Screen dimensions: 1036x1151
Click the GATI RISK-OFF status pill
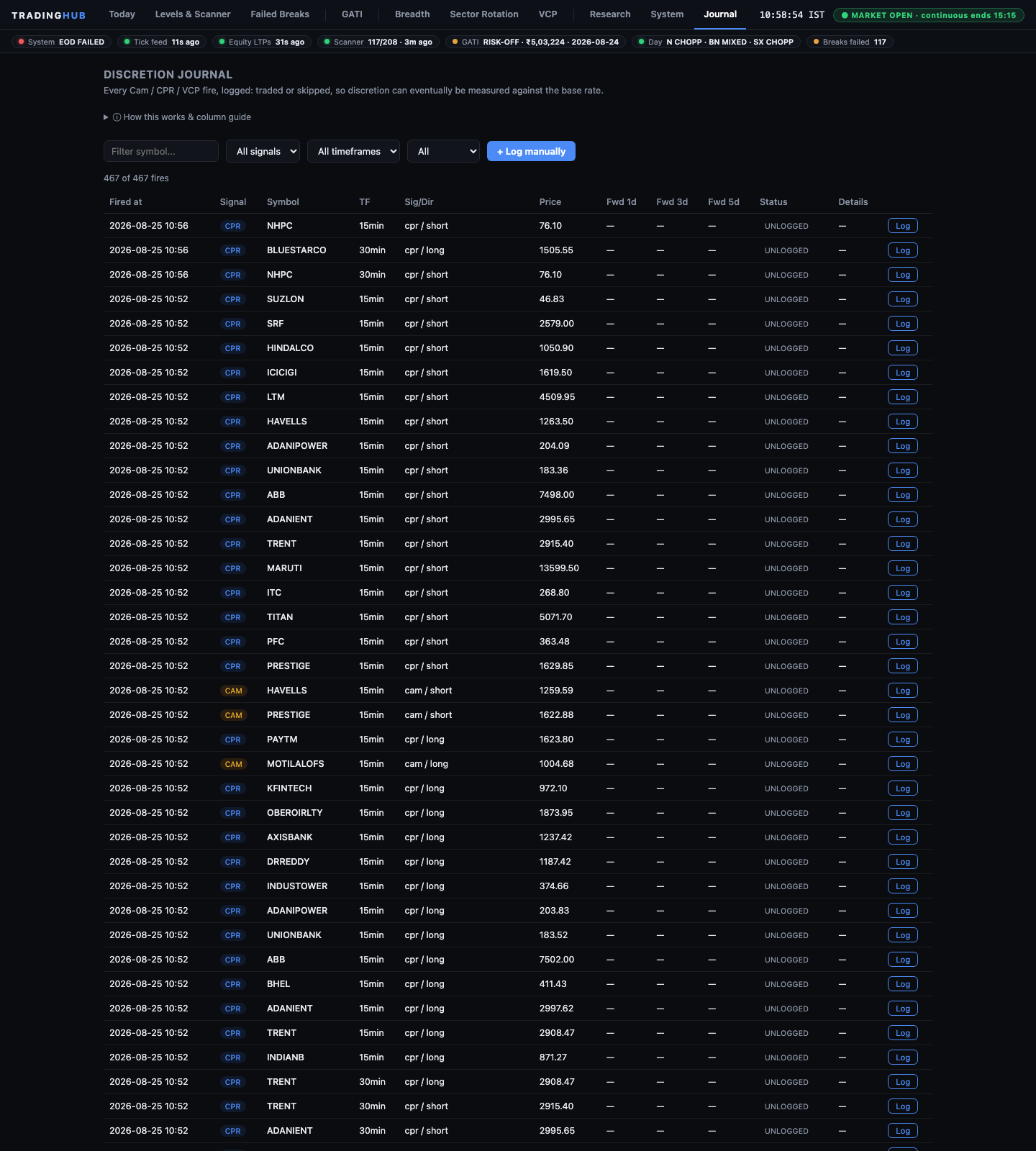(x=535, y=42)
